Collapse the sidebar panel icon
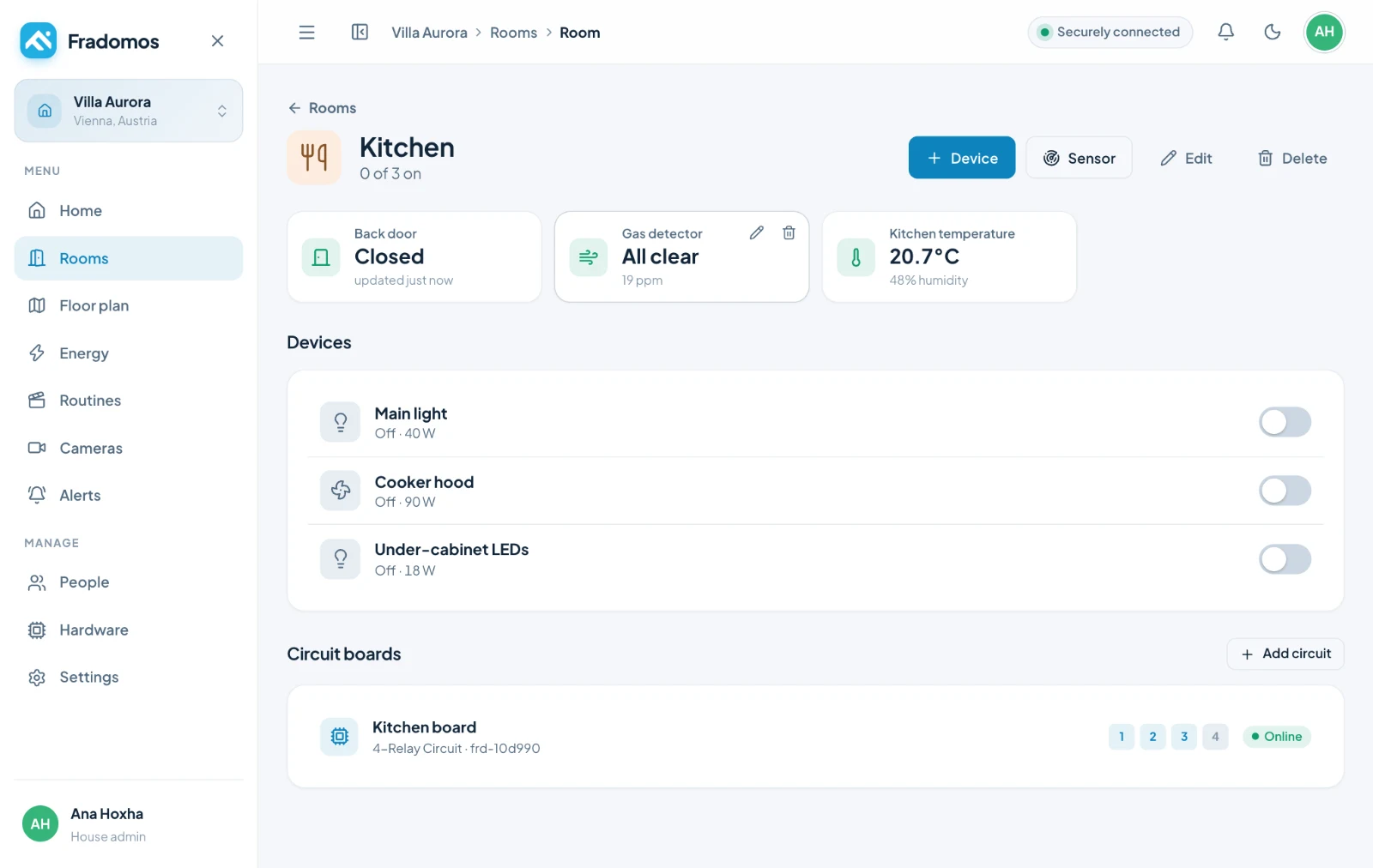This screenshot has width=1373, height=868. pyautogui.click(x=360, y=33)
